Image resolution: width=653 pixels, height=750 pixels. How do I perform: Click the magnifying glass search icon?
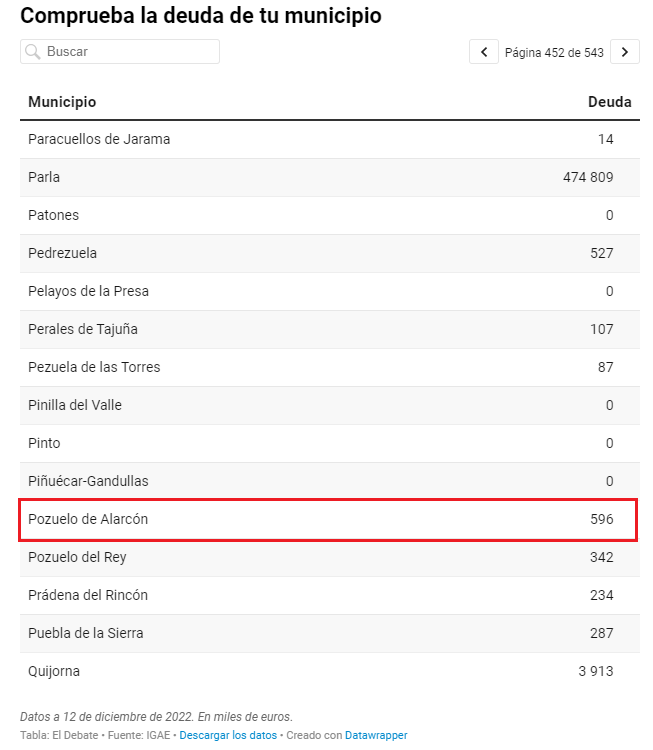[x=33, y=52]
